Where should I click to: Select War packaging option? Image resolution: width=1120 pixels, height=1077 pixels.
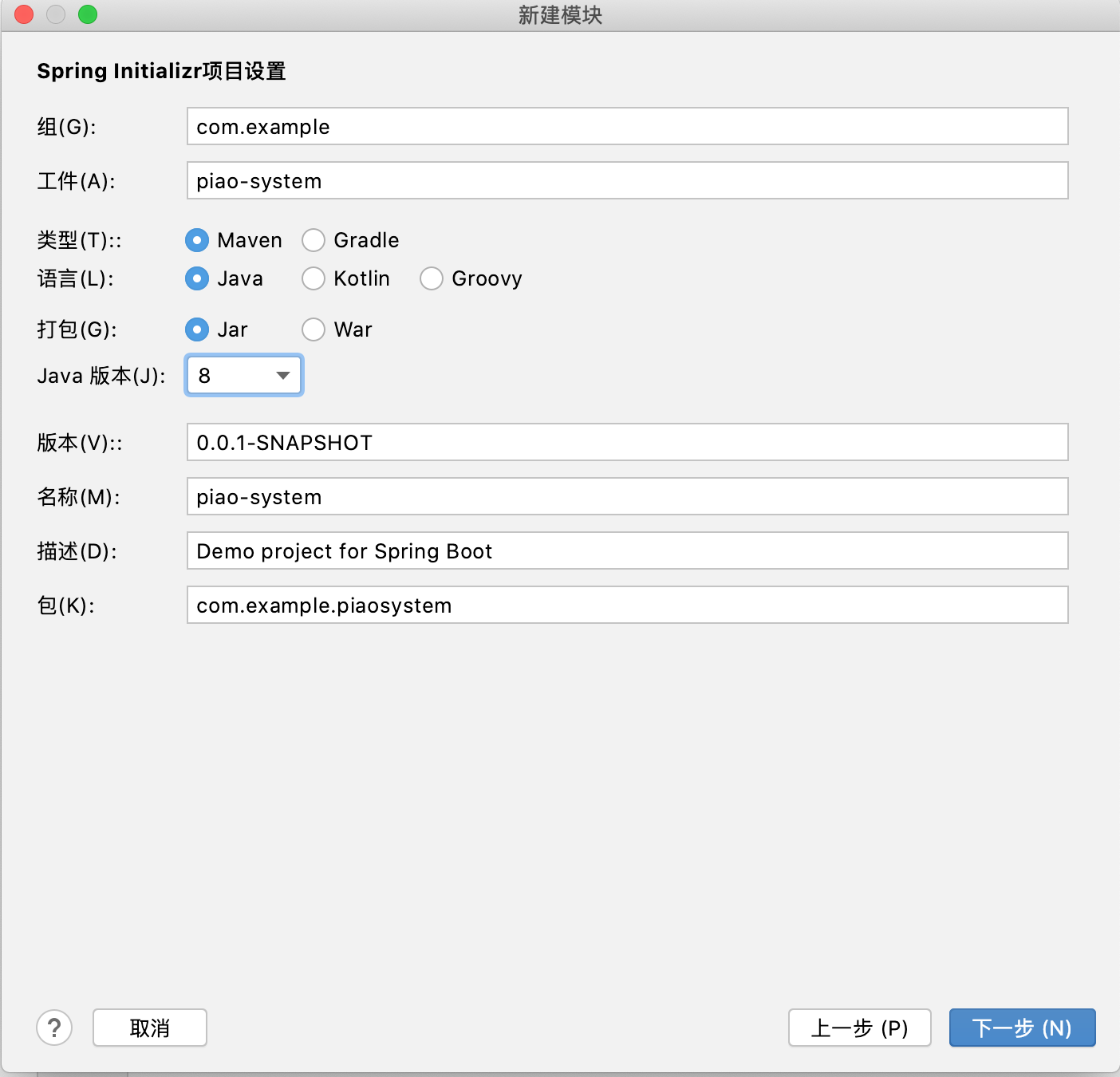[x=314, y=329]
